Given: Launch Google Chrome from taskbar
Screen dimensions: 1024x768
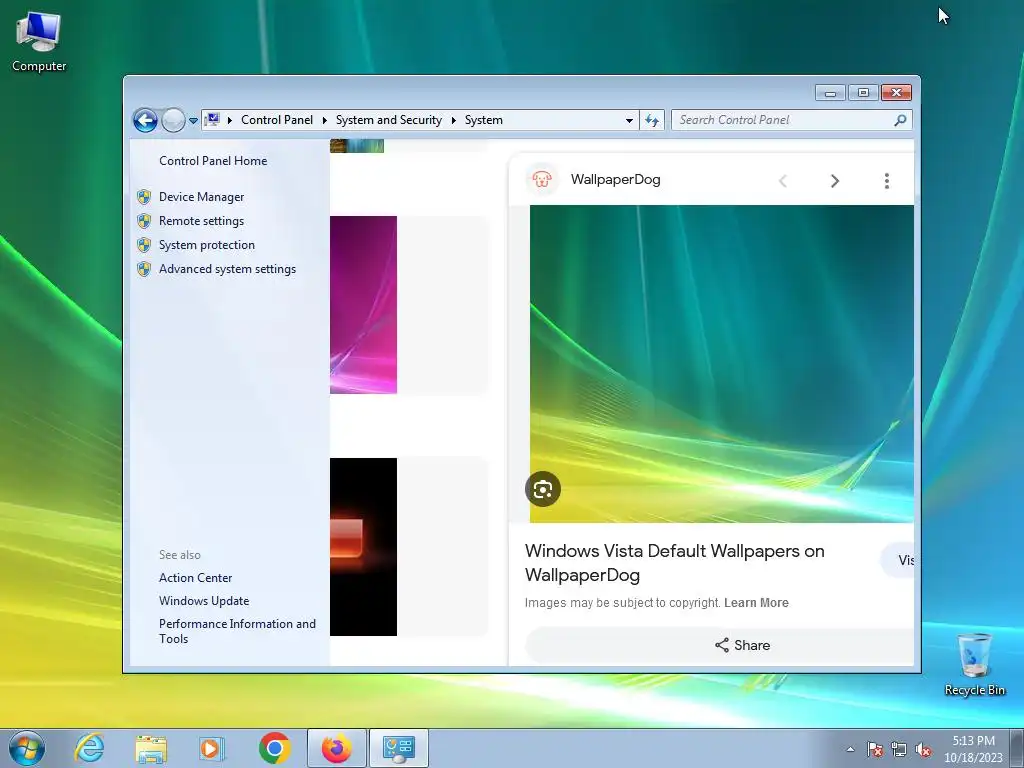Looking at the screenshot, I should 274,748.
